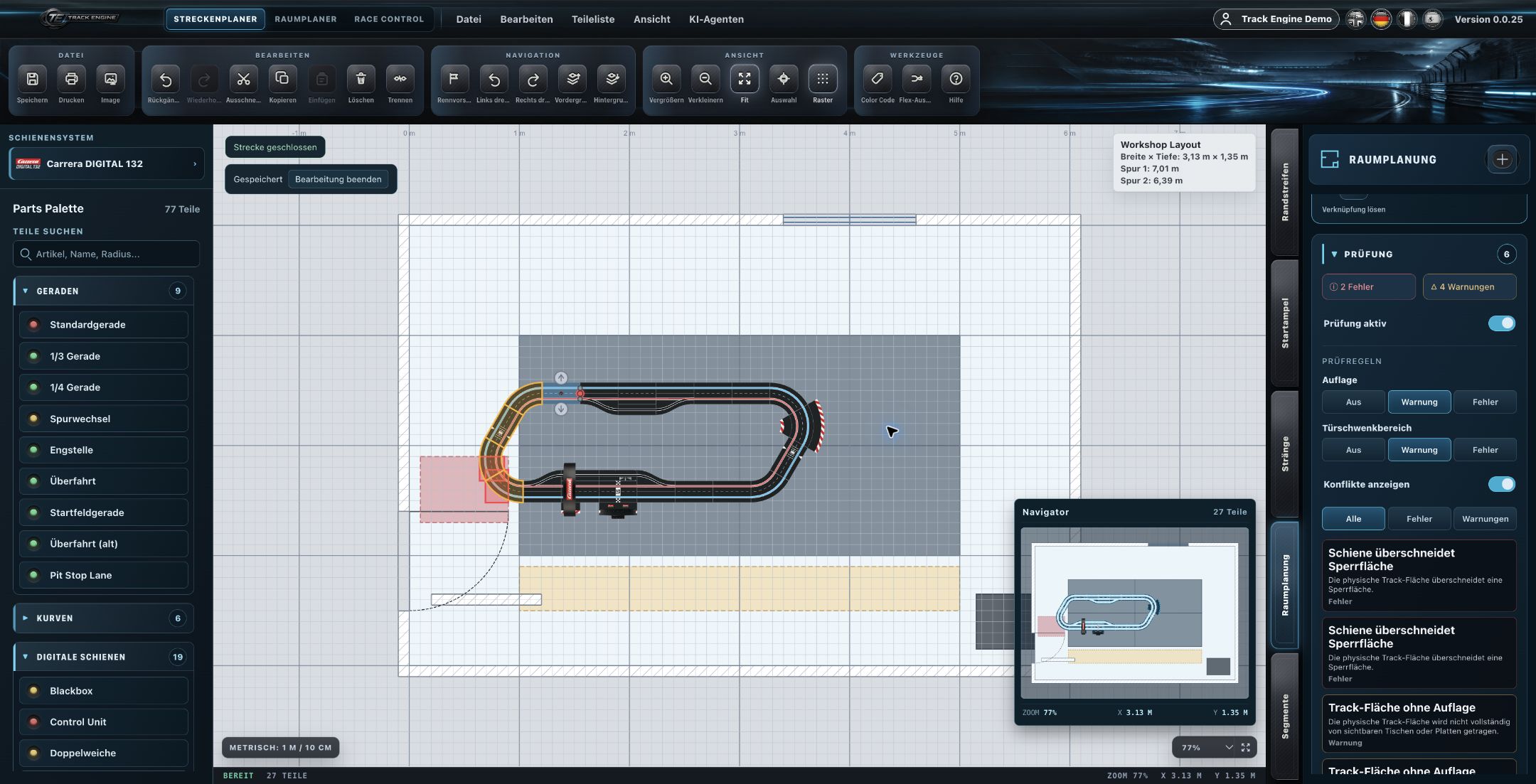Click the 2 Fehler button

pos(1369,287)
